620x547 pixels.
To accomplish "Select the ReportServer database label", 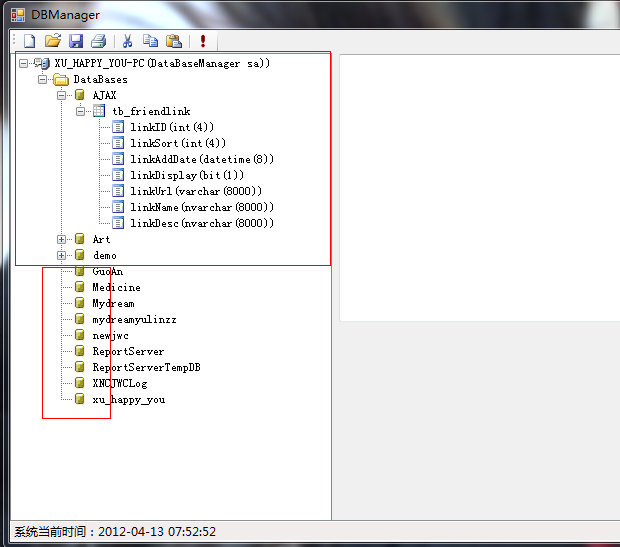I will click(x=128, y=351).
